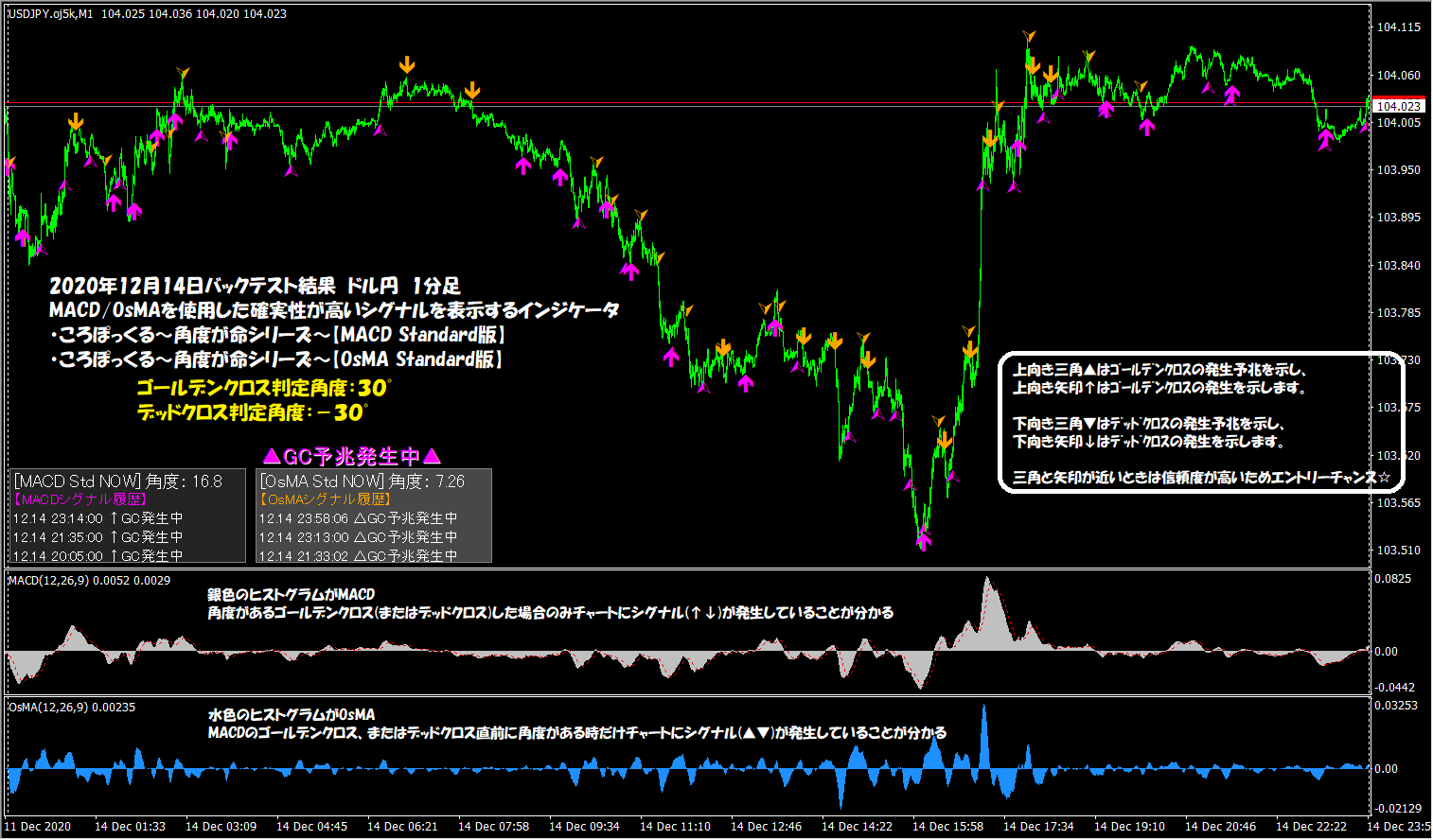Viewport: 1433px width, 840px height.
Task: Click the -0.0442 MACD scale value
Action: (x=1395, y=688)
